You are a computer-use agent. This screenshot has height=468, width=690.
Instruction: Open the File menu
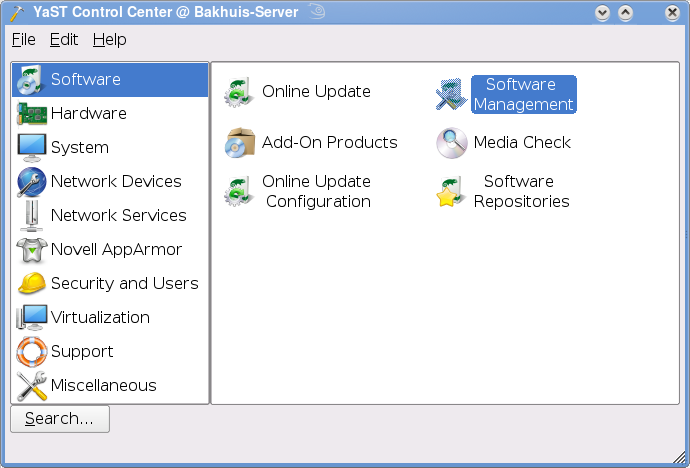[x=23, y=40]
